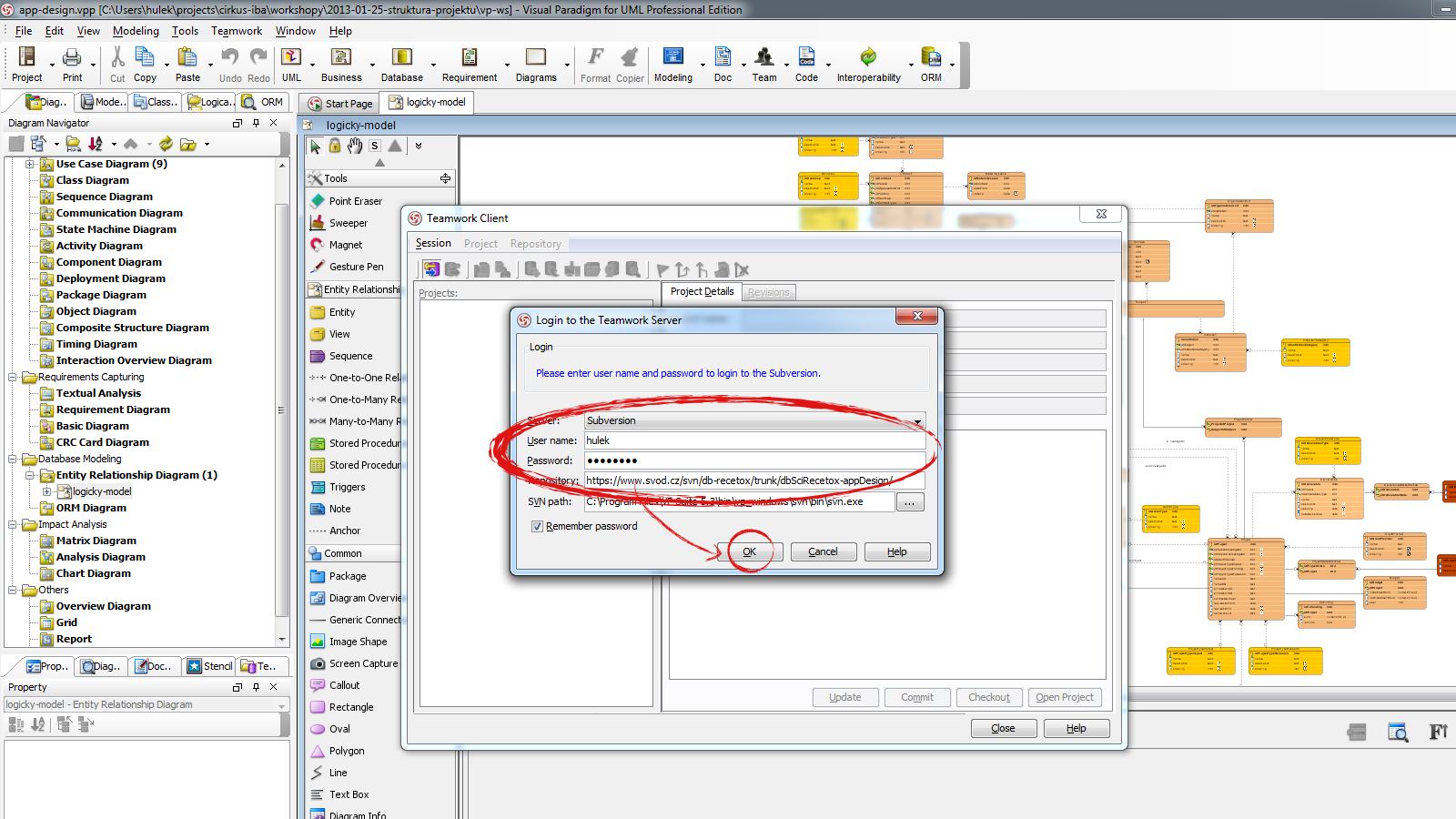The width and height of the screenshot is (1456, 819).
Task: Expand the logicky-model tree node
Action: [x=47, y=491]
